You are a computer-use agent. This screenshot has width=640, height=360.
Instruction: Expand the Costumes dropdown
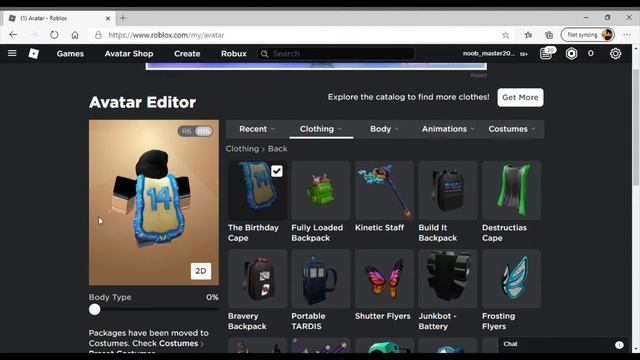click(511, 129)
